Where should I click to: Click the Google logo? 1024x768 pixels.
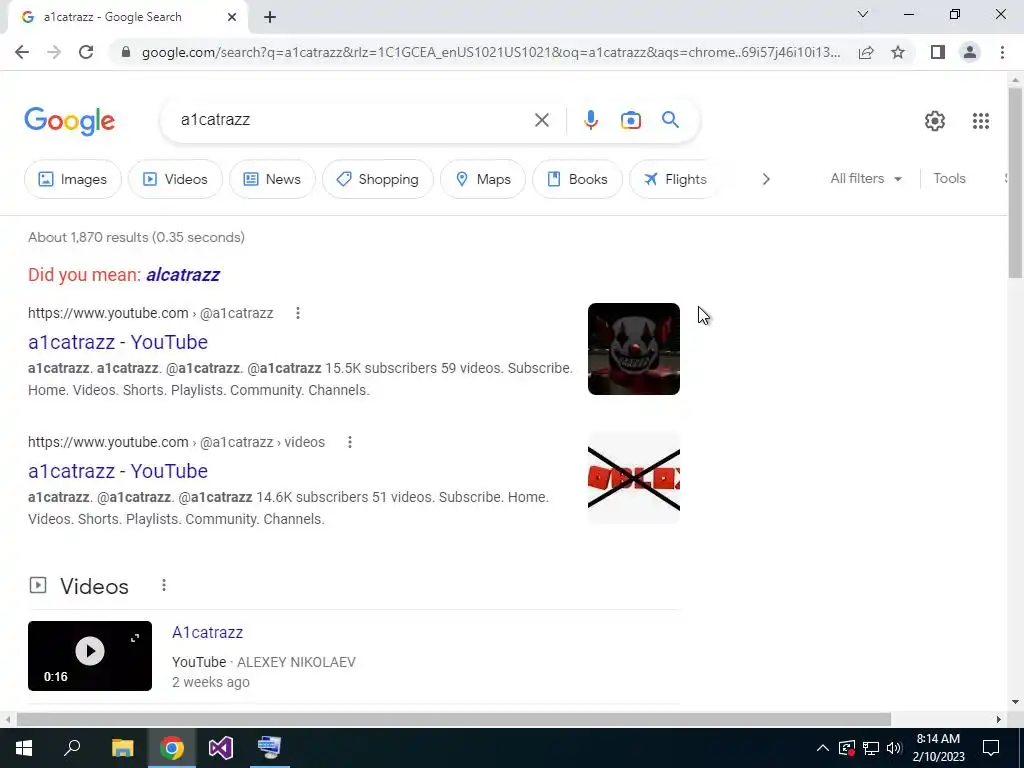click(69, 121)
